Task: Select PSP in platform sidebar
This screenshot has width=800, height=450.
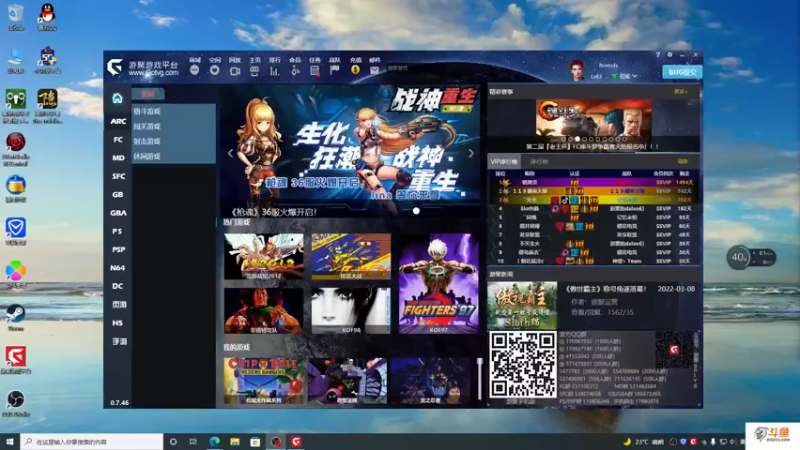Action: click(118, 249)
